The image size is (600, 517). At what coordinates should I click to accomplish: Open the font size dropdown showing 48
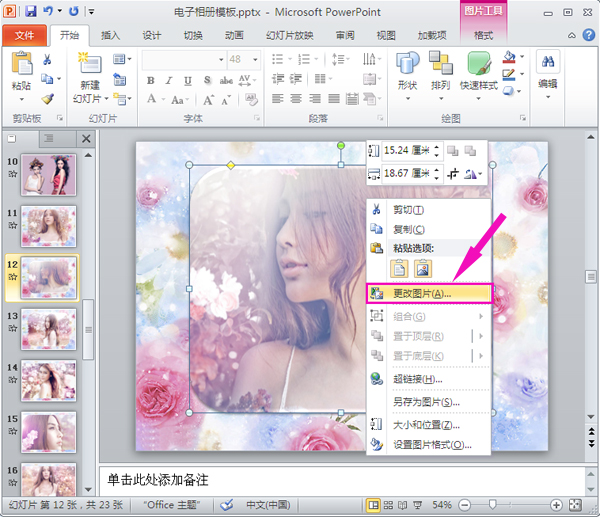pos(255,60)
